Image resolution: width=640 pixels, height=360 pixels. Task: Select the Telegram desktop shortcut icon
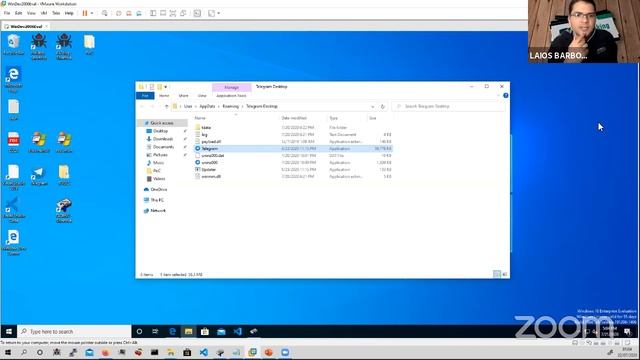(x=39, y=176)
